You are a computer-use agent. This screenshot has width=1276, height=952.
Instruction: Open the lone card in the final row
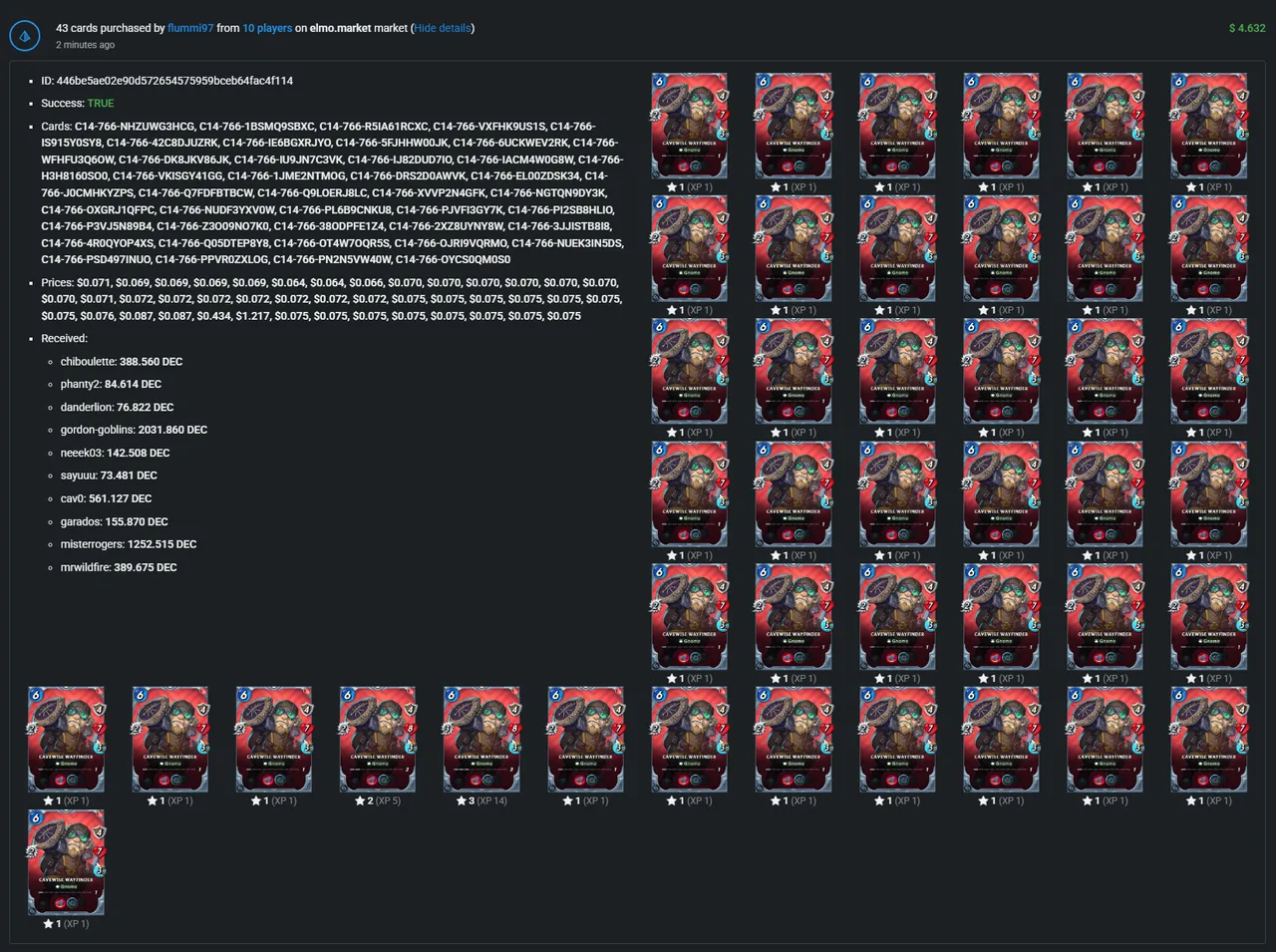pyautogui.click(x=66, y=862)
